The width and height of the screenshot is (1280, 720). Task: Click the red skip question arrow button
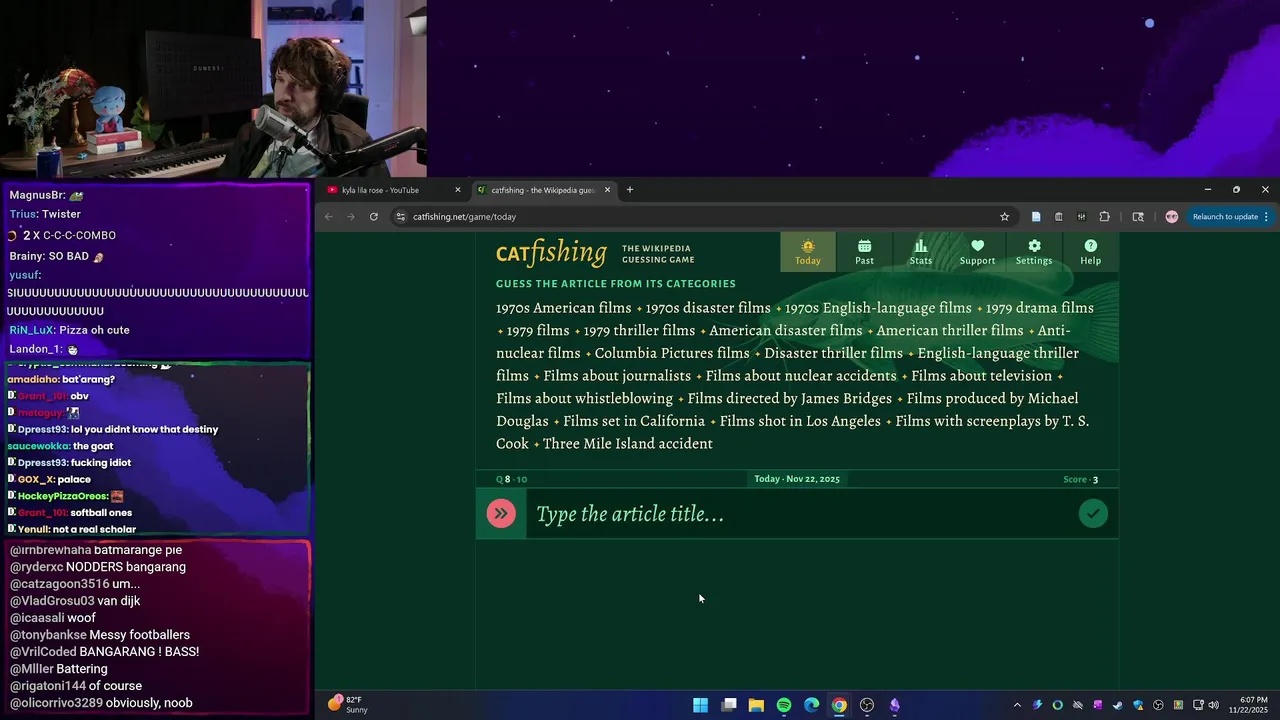(501, 514)
